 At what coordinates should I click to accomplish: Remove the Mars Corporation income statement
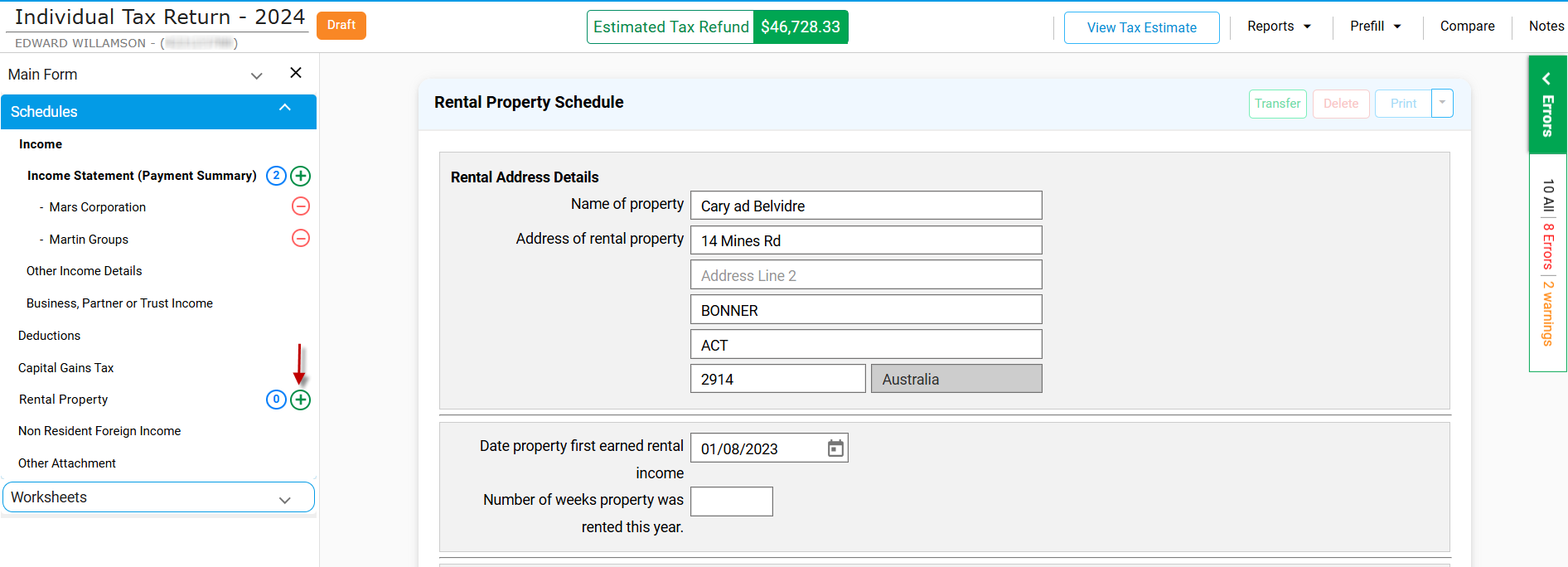(x=301, y=206)
